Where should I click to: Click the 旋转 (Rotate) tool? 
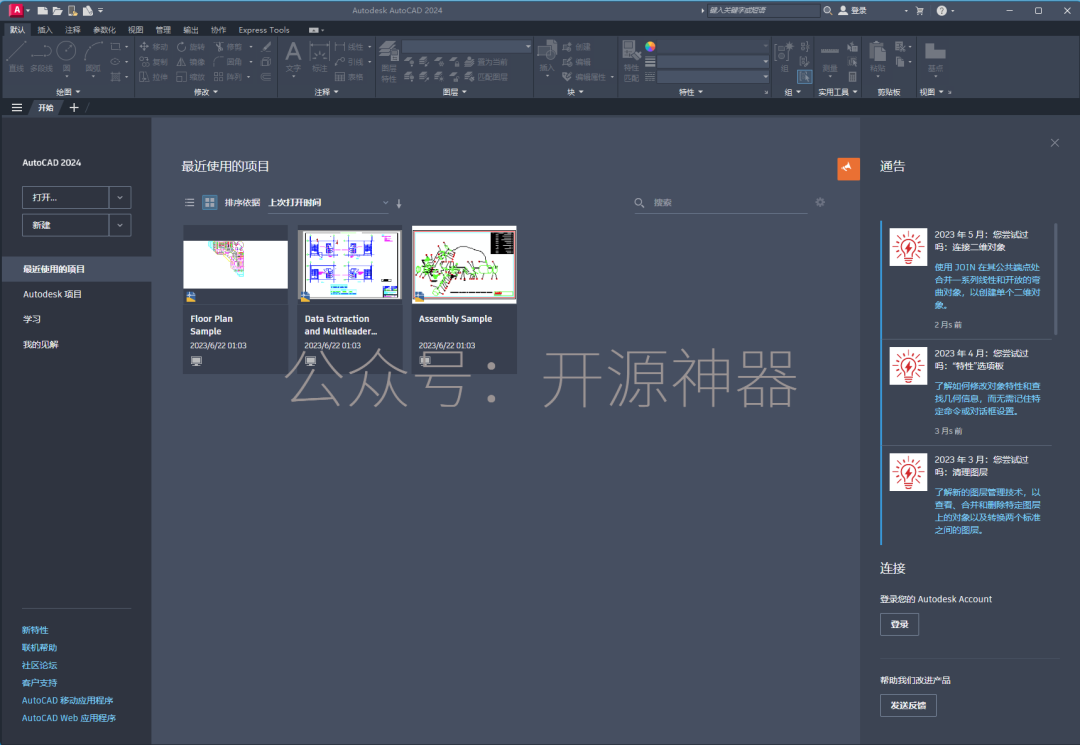point(191,47)
